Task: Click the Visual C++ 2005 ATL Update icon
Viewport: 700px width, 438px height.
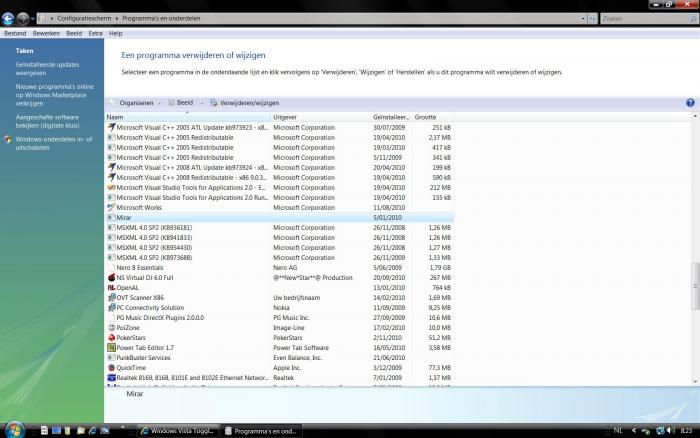Action: [x=112, y=127]
